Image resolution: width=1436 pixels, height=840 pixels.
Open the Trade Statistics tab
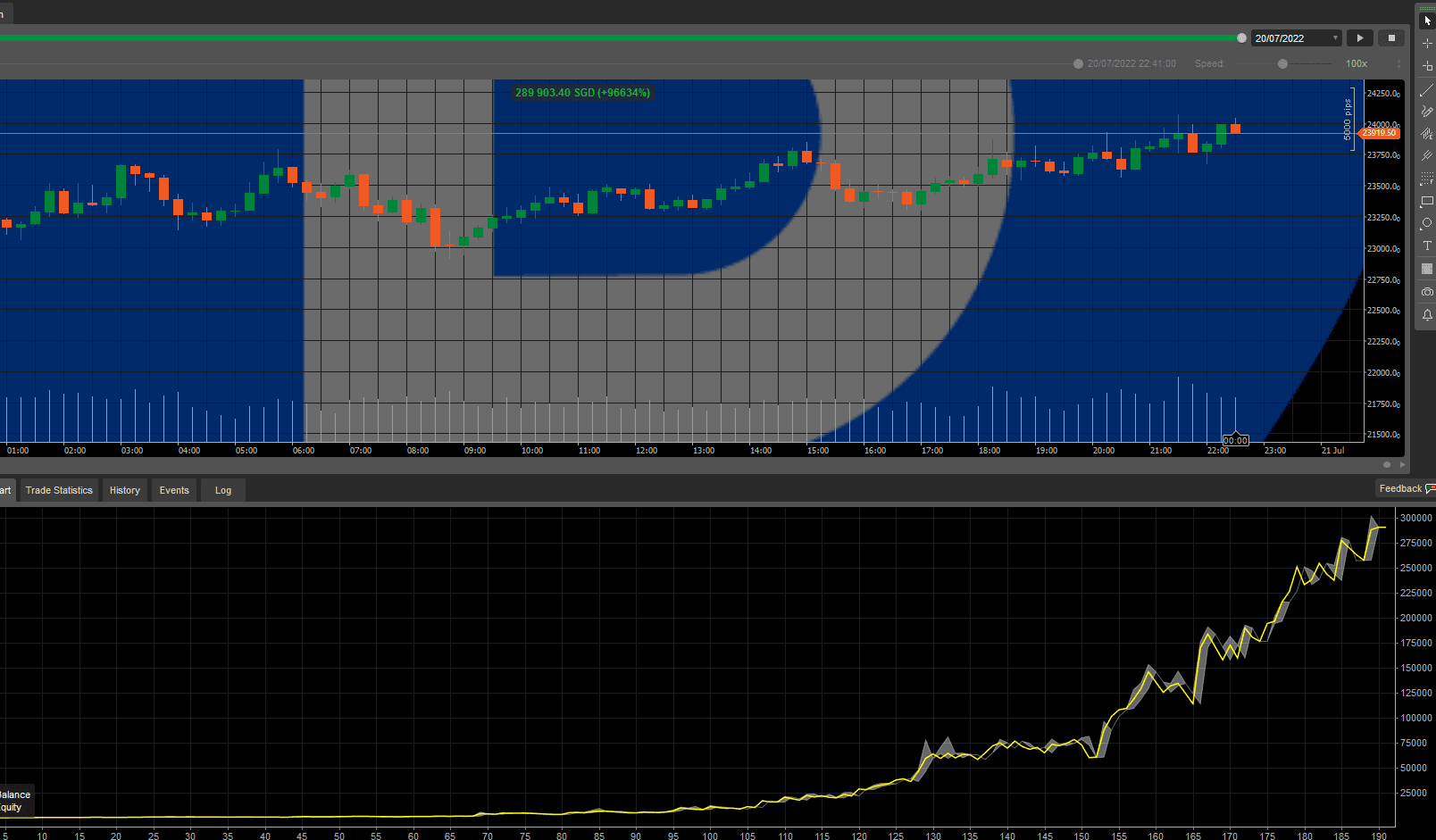click(x=58, y=490)
